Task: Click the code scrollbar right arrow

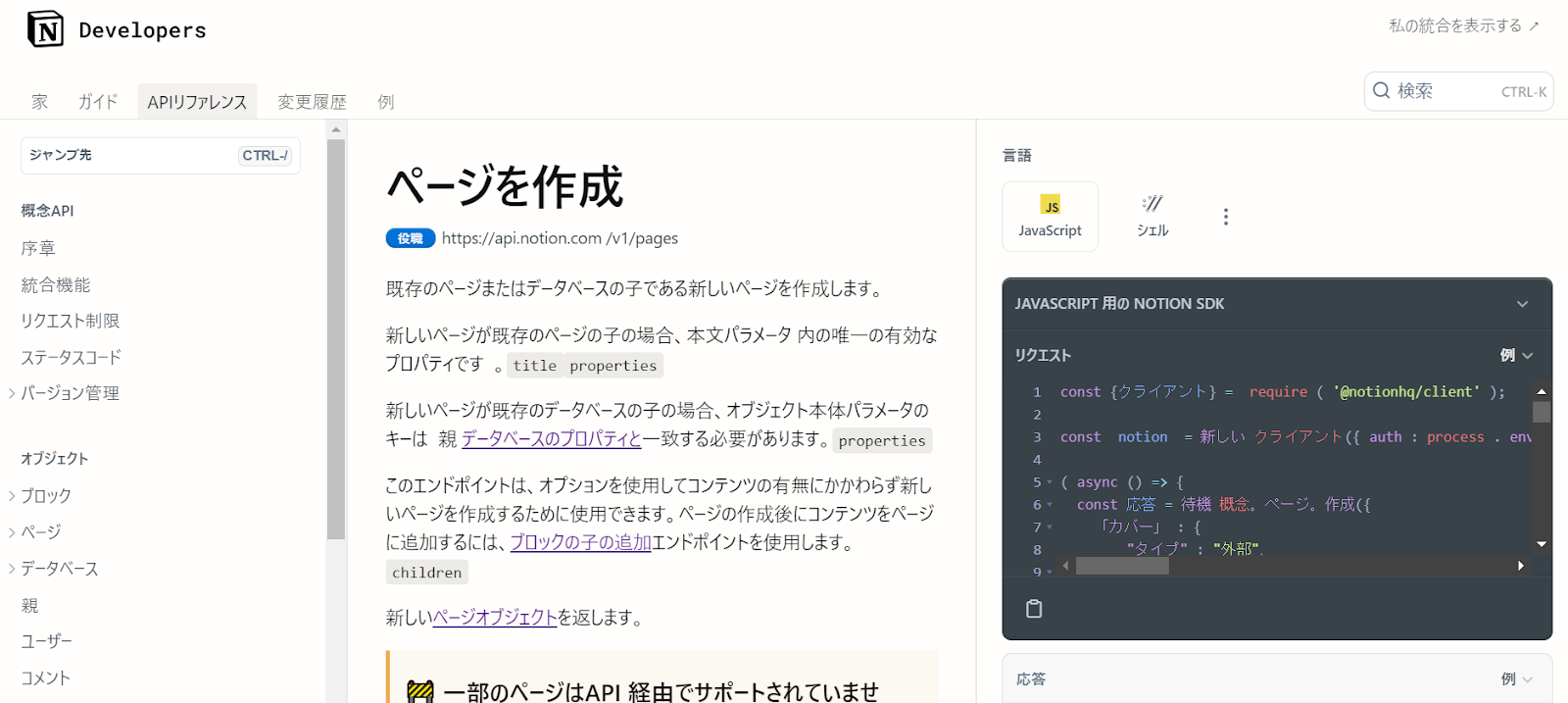Action: (x=1521, y=566)
